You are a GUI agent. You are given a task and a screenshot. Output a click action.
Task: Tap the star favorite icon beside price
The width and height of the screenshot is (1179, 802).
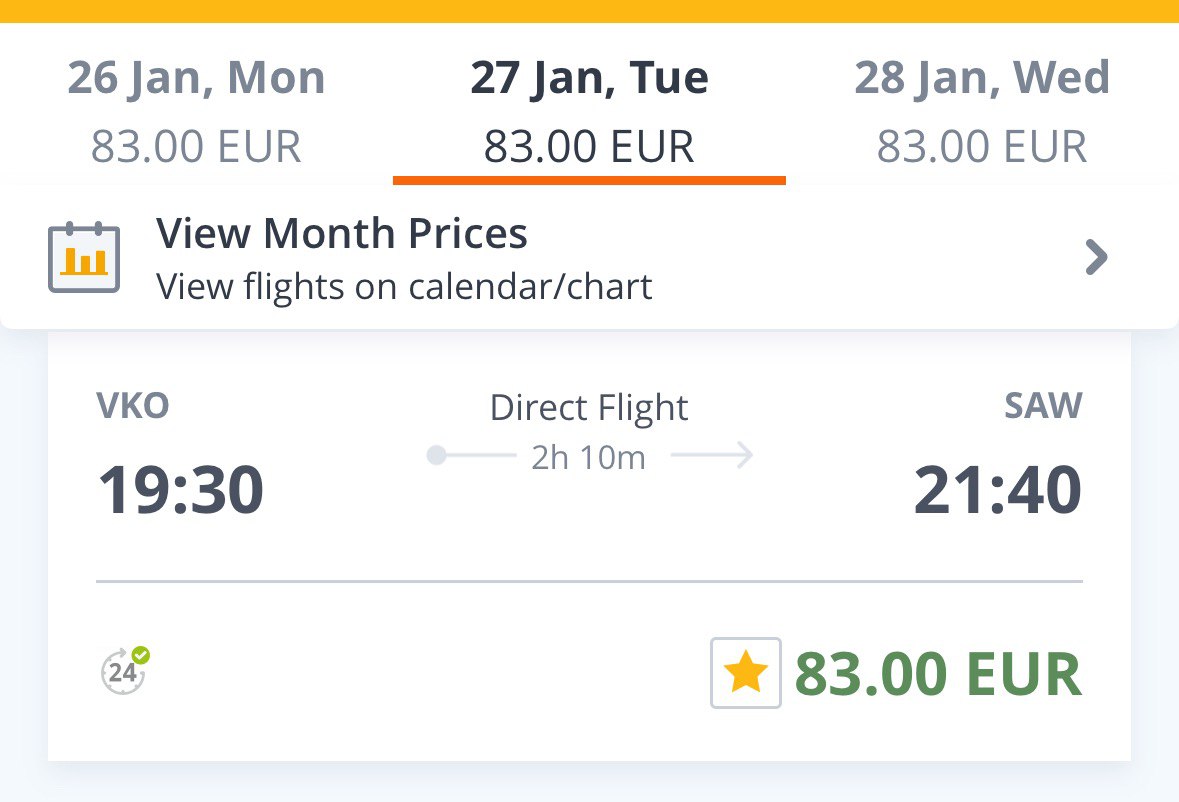(x=745, y=673)
